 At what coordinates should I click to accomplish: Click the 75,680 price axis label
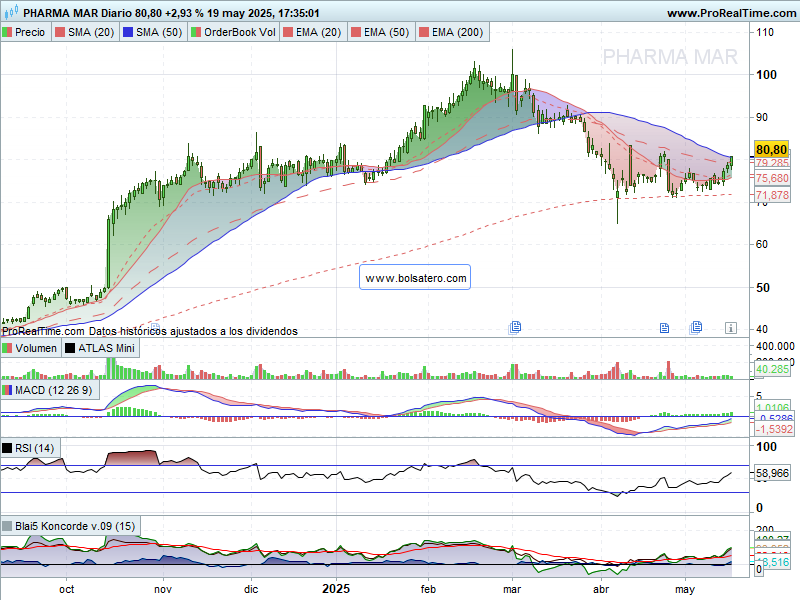(771, 178)
